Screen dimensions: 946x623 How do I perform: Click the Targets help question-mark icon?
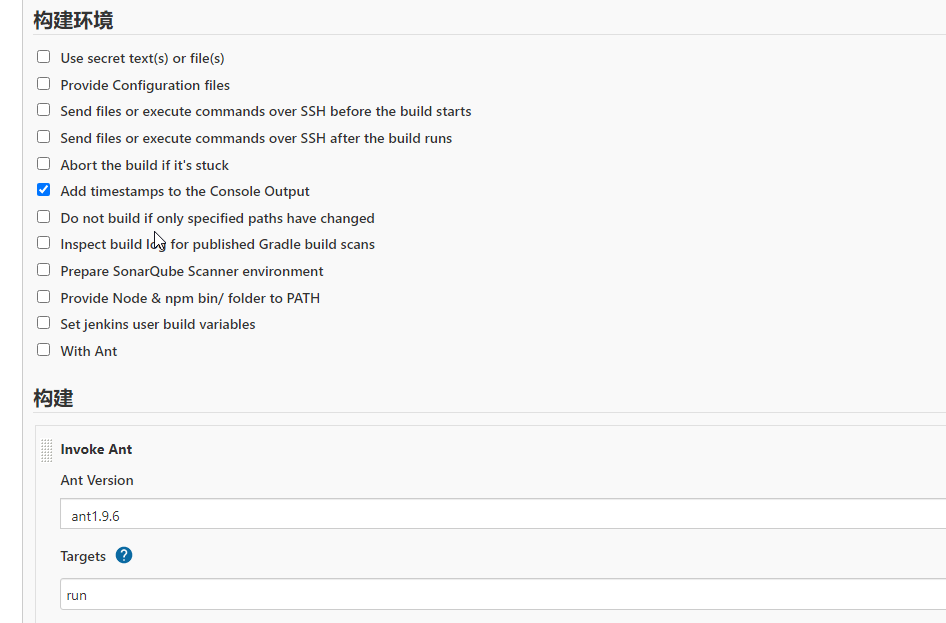pos(124,555)
